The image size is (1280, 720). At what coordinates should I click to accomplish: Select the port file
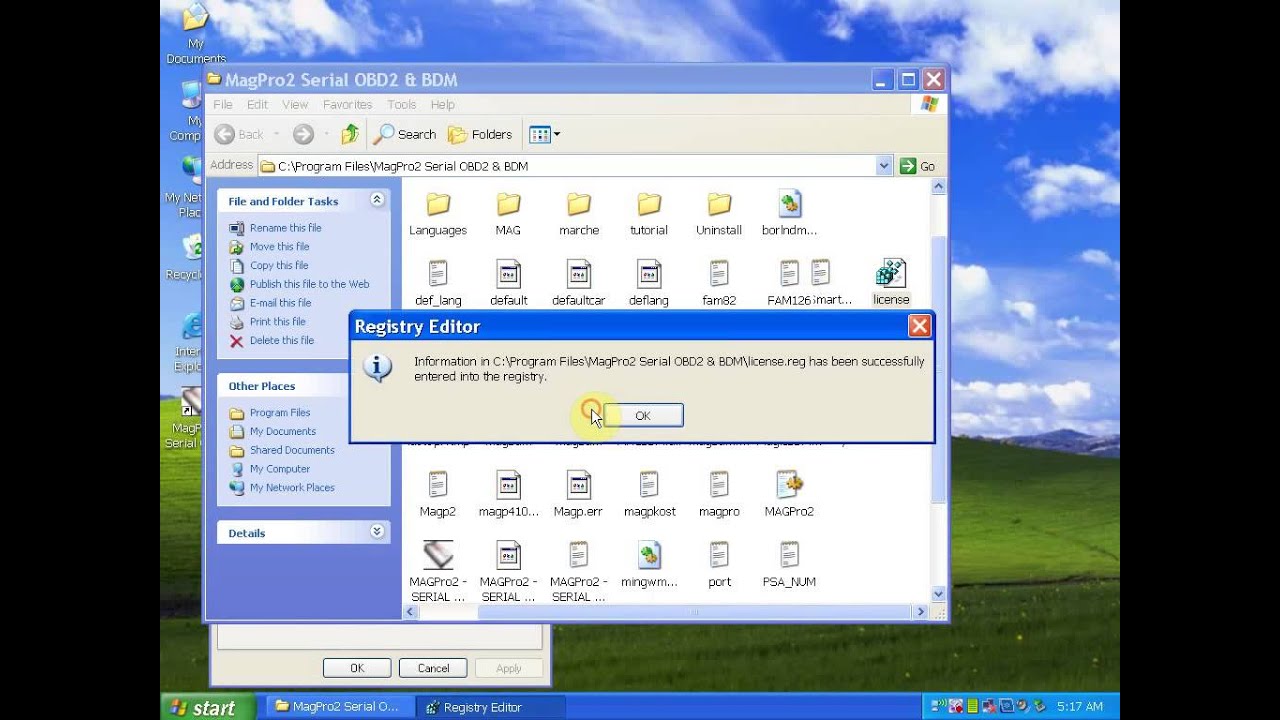tap(719, 564)
